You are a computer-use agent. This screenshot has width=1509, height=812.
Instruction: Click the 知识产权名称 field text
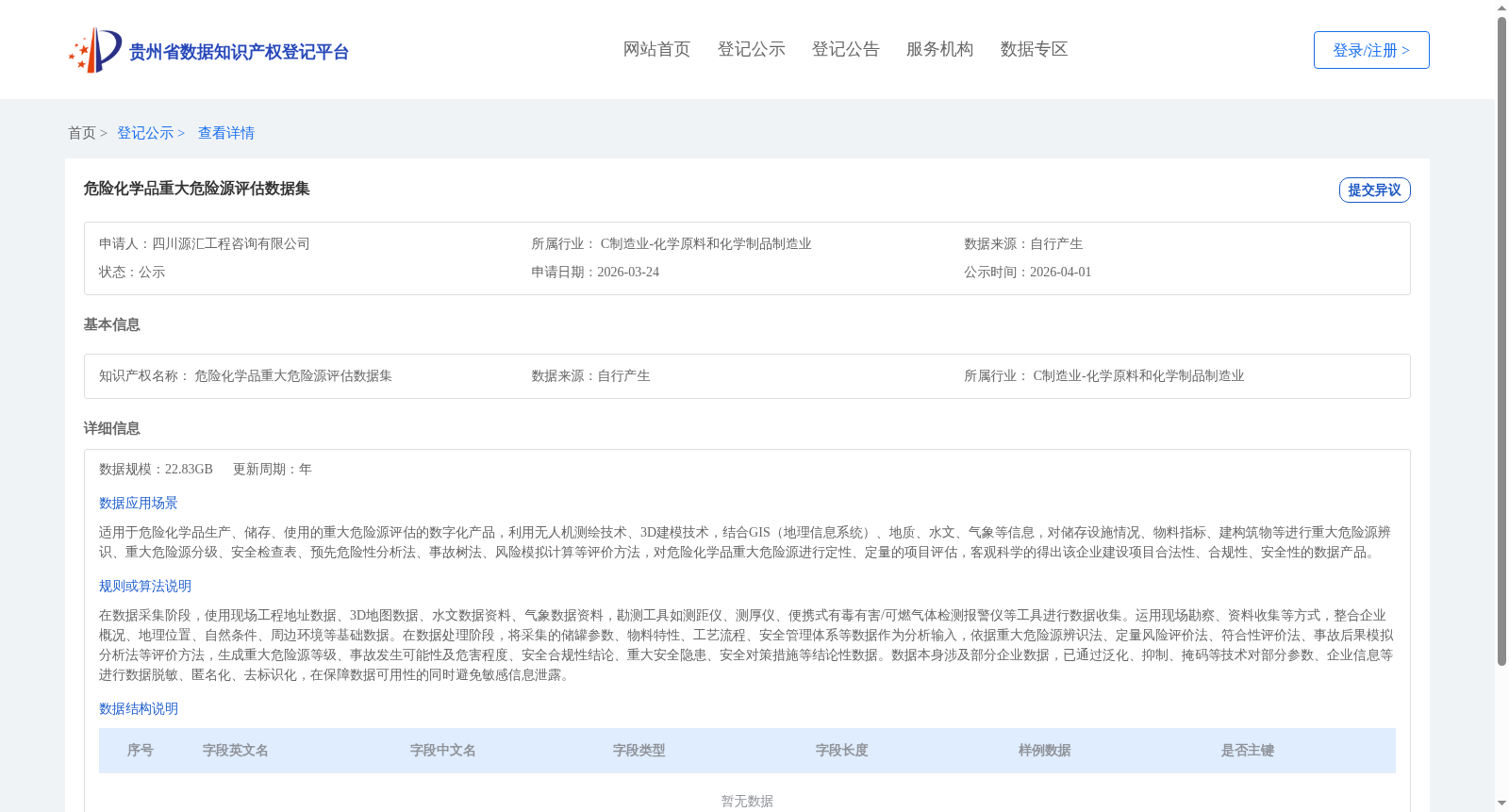(245, 375)
